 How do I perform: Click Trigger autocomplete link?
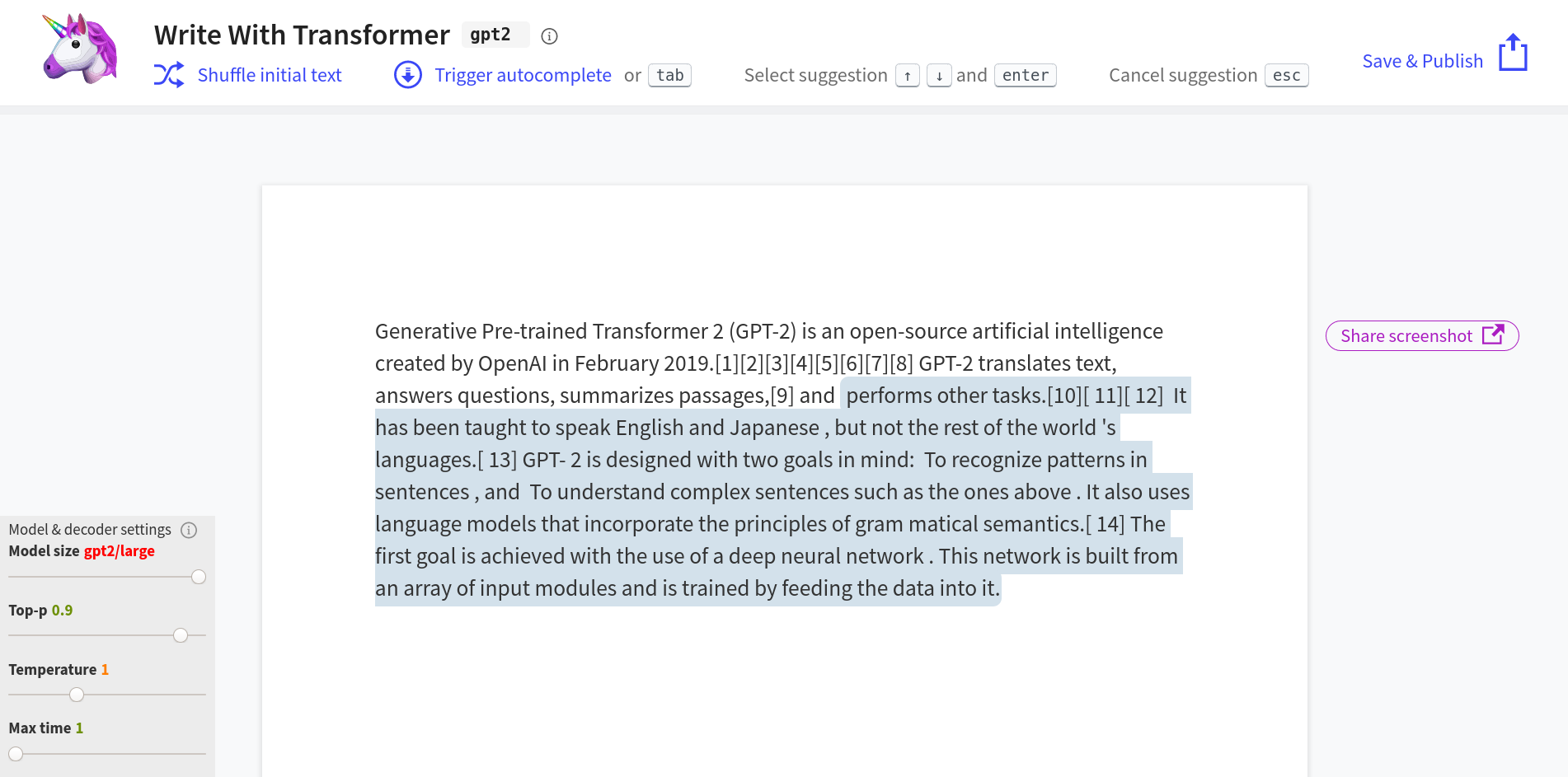pos(523,75)
